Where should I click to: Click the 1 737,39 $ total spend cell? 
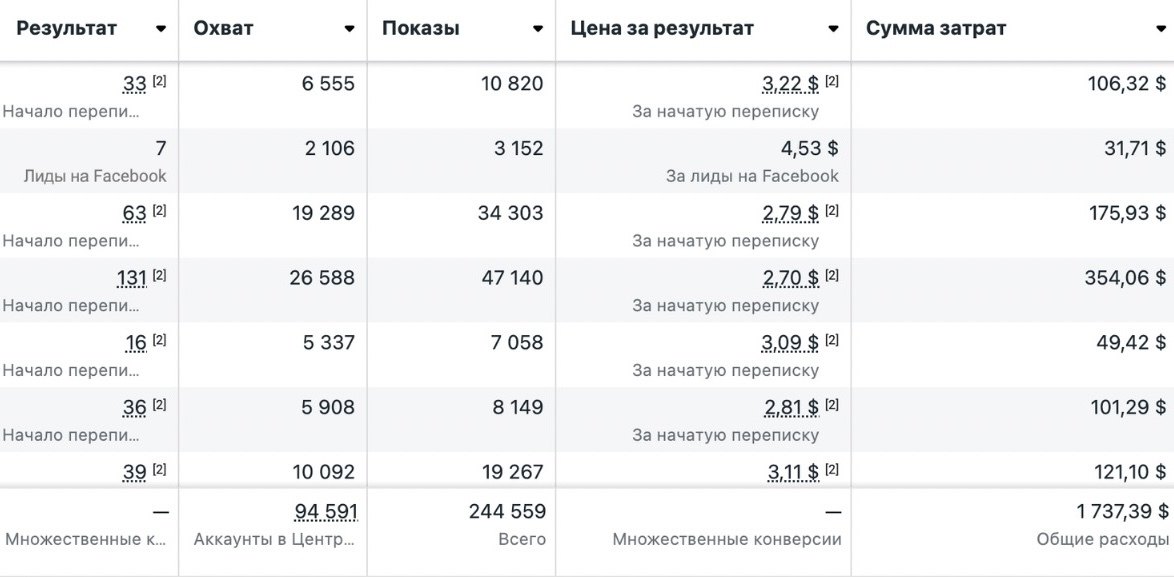point(1122,512)
